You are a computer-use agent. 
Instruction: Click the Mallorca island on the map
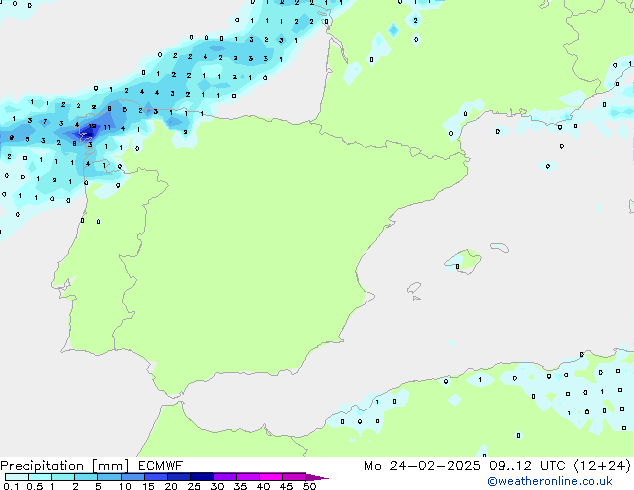(463, 261)
